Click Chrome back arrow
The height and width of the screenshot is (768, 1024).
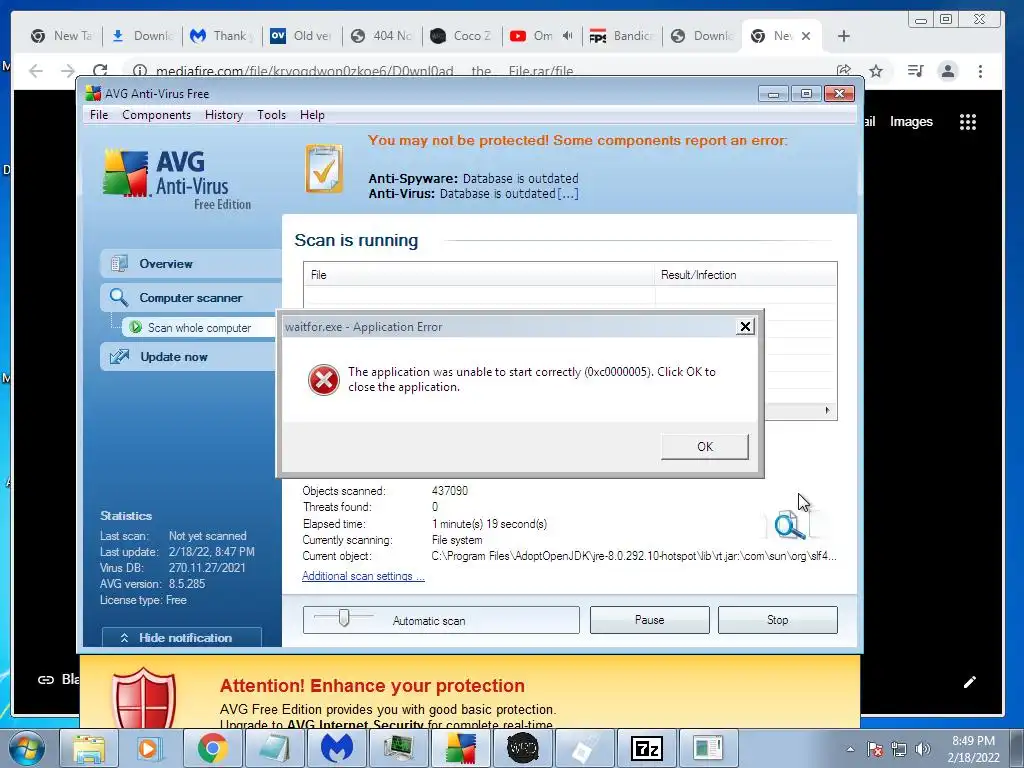(x=36, y=71)
